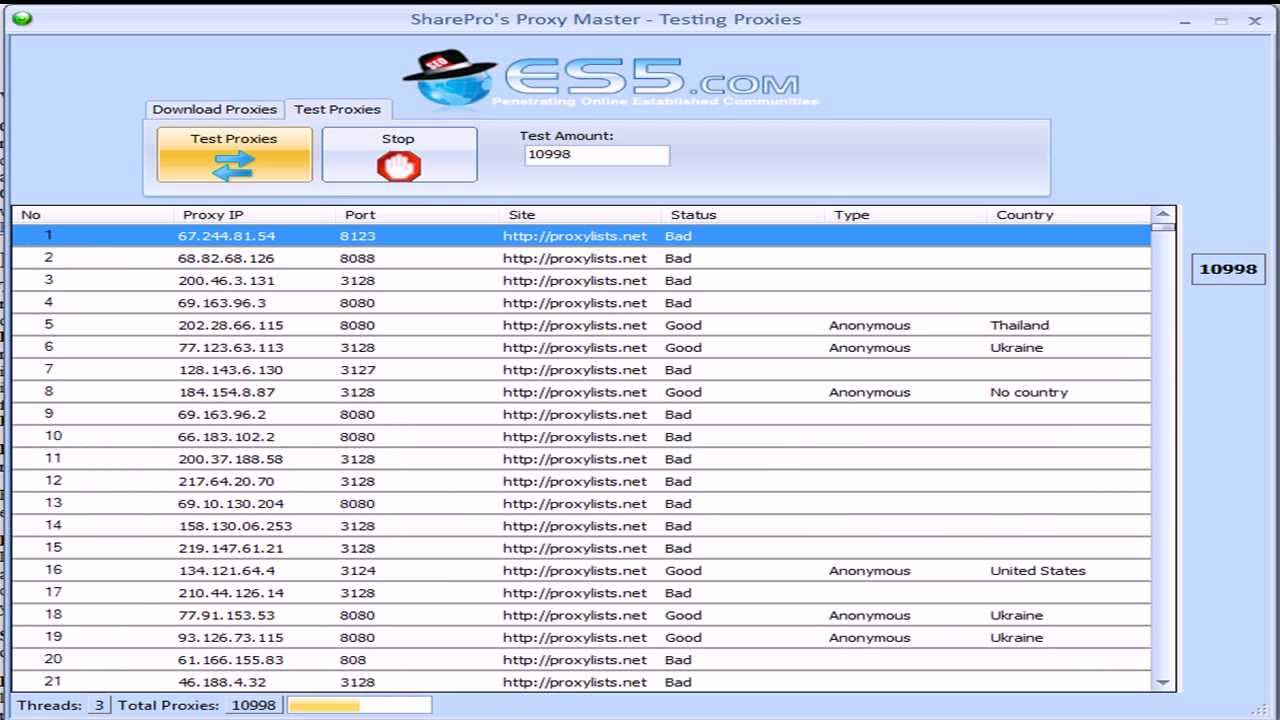1280x720 pixels.
Task: Minimize the Proxy Master window
Action: 1185,21
